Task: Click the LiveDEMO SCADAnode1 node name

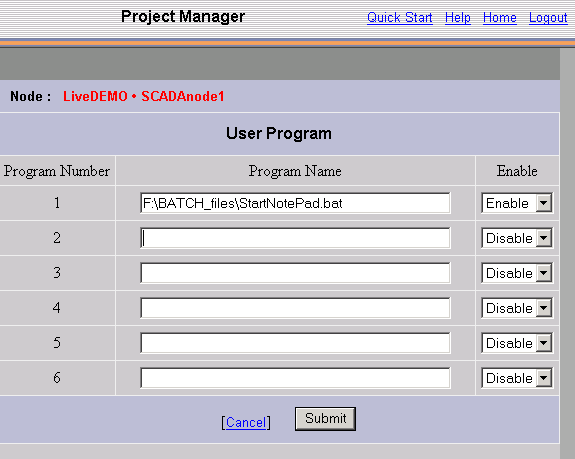Action: click(143, 96)
